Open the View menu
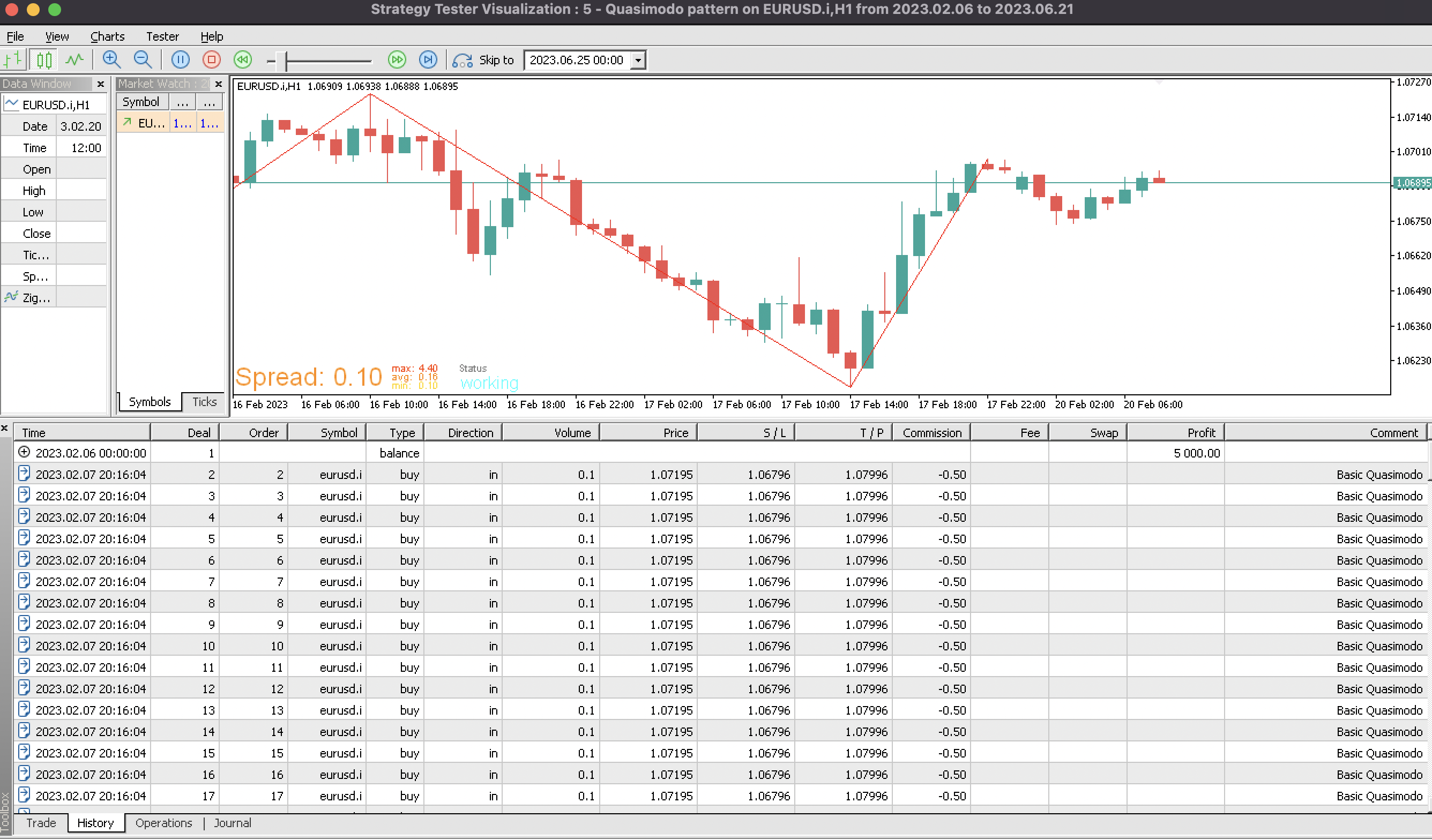The width and height of the screenshot is (1432, 840). [x=57, y=36]
